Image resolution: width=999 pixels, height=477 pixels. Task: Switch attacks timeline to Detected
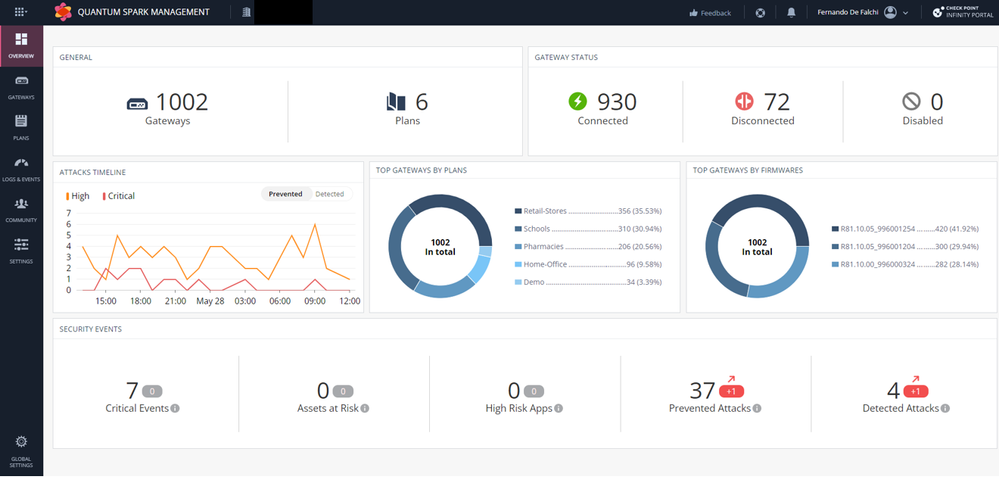tap(329, 194)
